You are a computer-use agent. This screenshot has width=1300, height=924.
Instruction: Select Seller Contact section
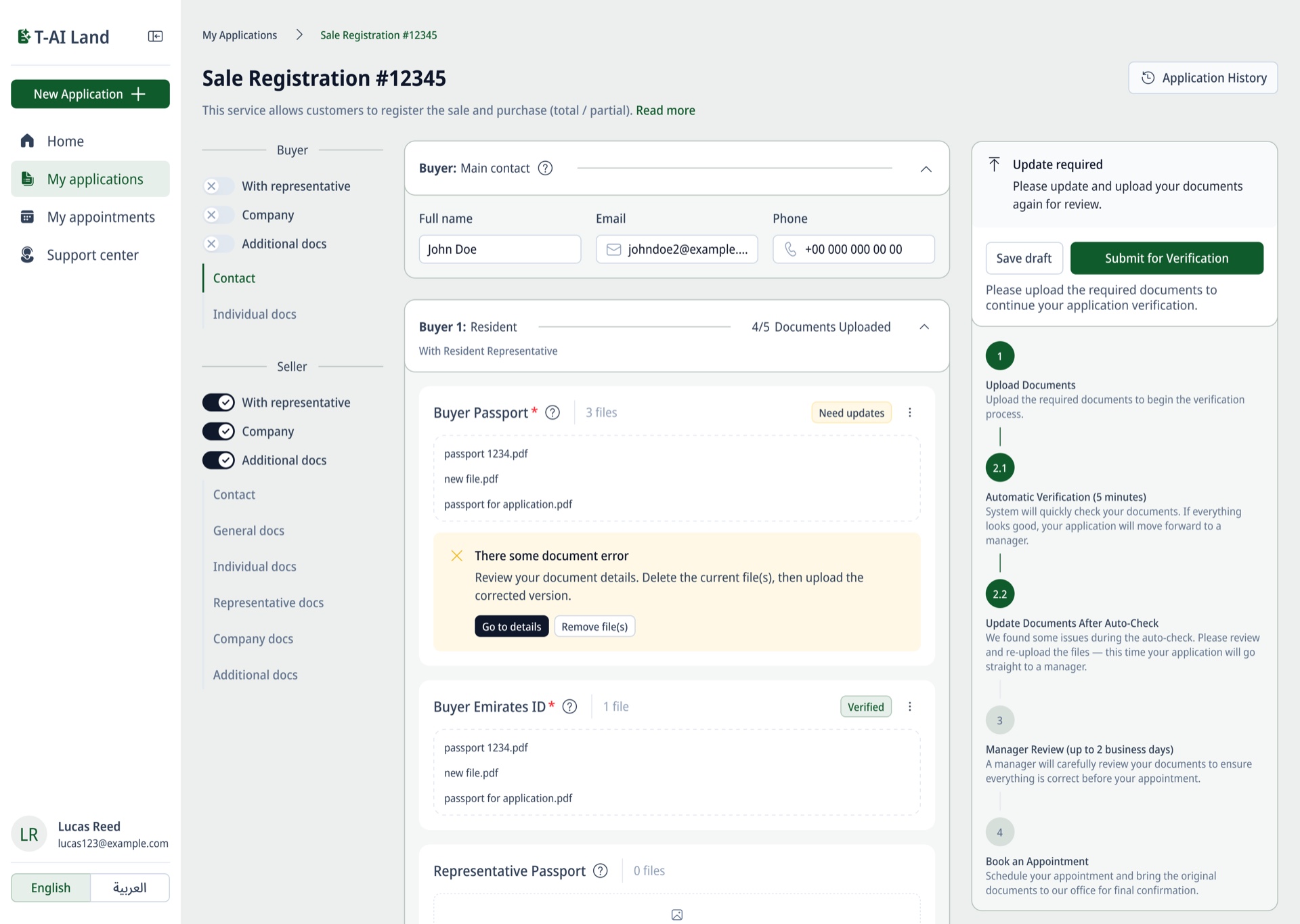[234, 495]
